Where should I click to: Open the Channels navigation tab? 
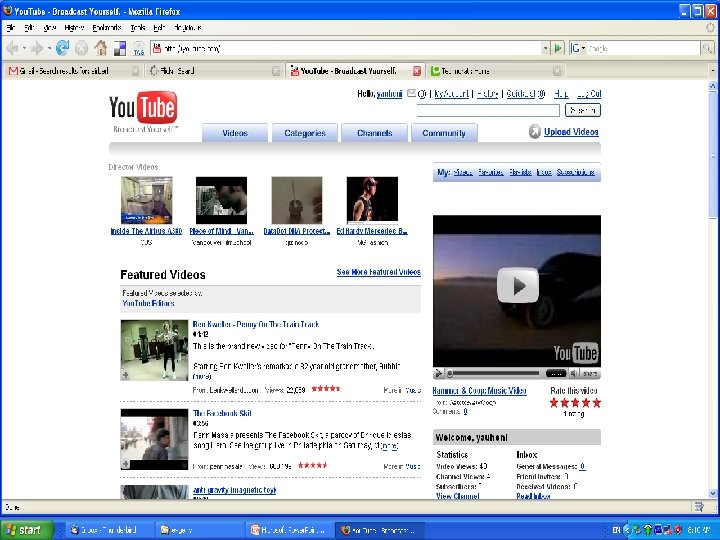coord(374,133)
